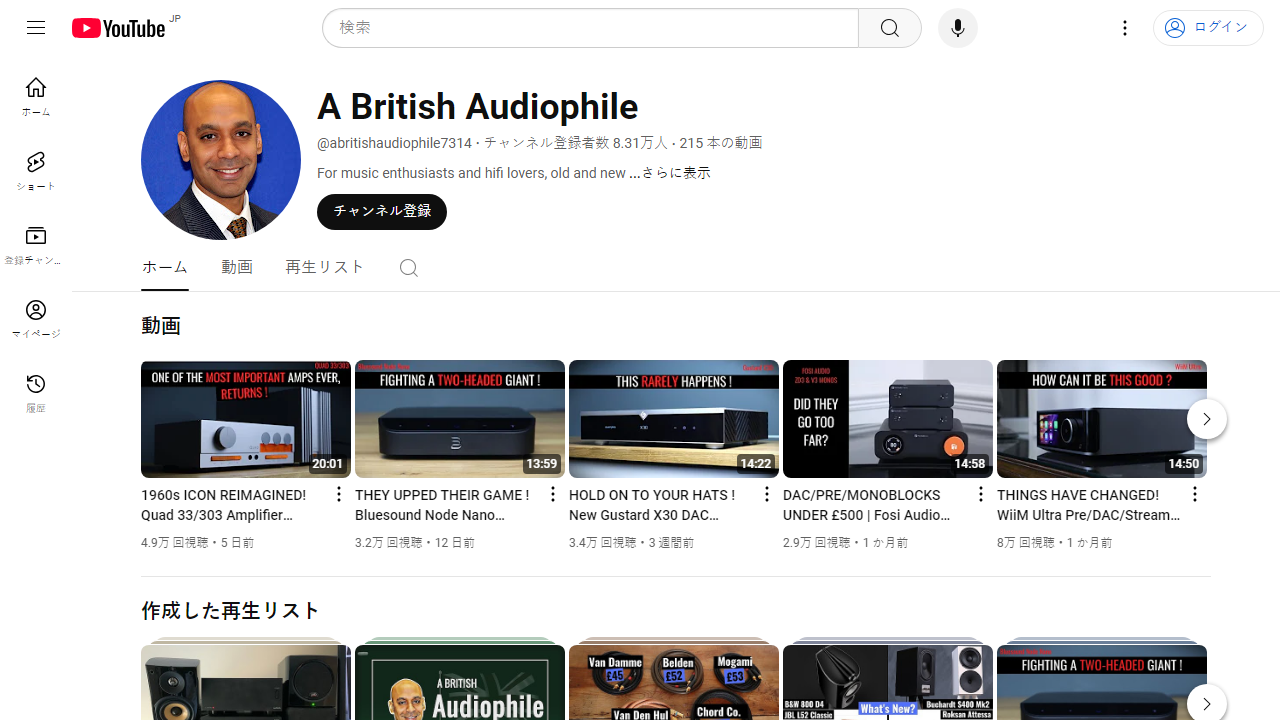Click the search magnifier button
The height and width of the screenshot is (720, 1280).
[890, 28]
